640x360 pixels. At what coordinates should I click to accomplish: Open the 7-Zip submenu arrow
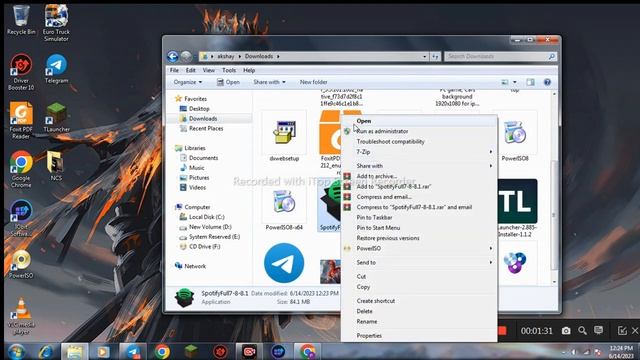coord(491,152)
